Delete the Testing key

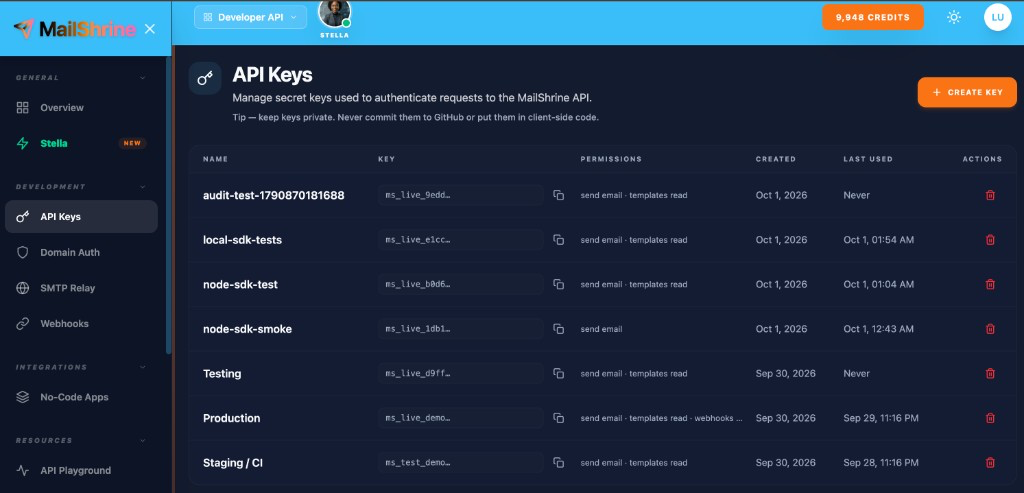pyautogui.click(x=990, y=374)
